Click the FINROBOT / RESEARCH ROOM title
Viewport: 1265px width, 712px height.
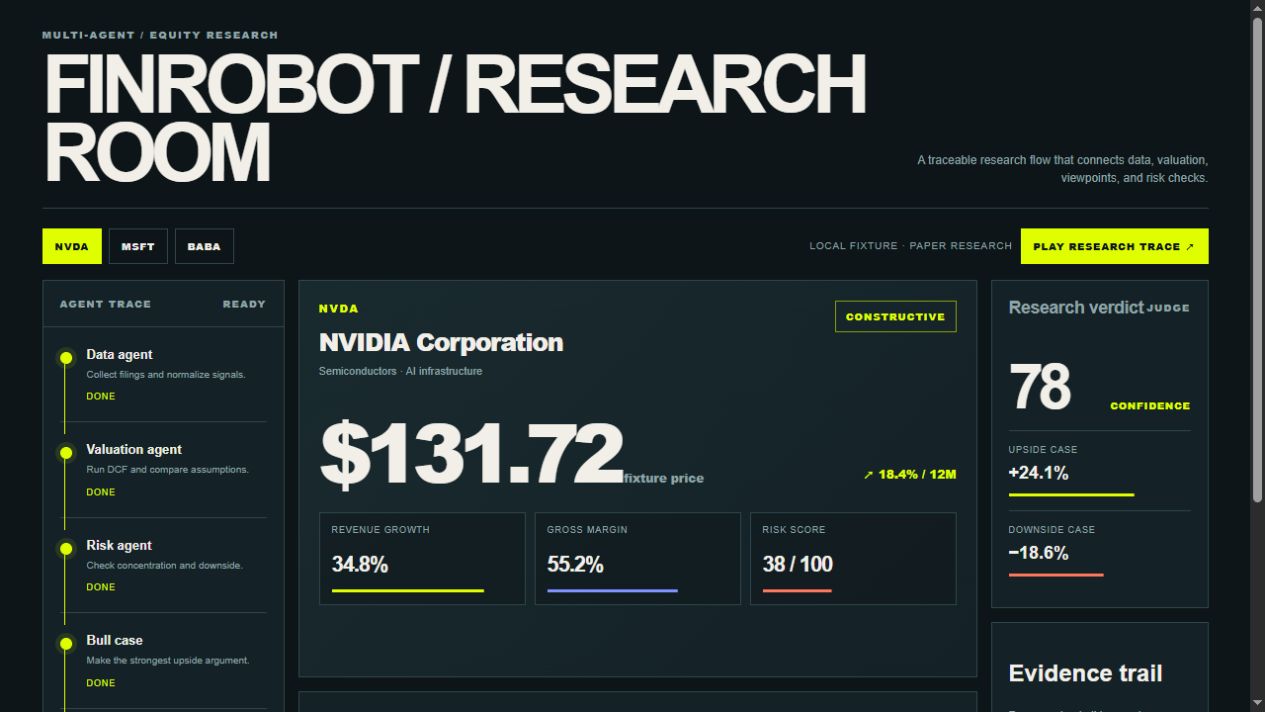click(x=455, y=118)
